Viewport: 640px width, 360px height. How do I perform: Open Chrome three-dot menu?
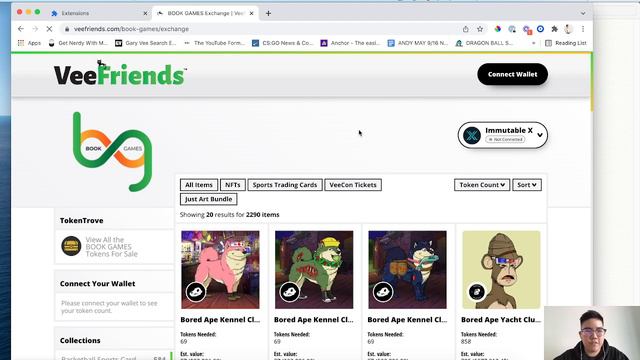pyautogui.click(x=583, y=29)
